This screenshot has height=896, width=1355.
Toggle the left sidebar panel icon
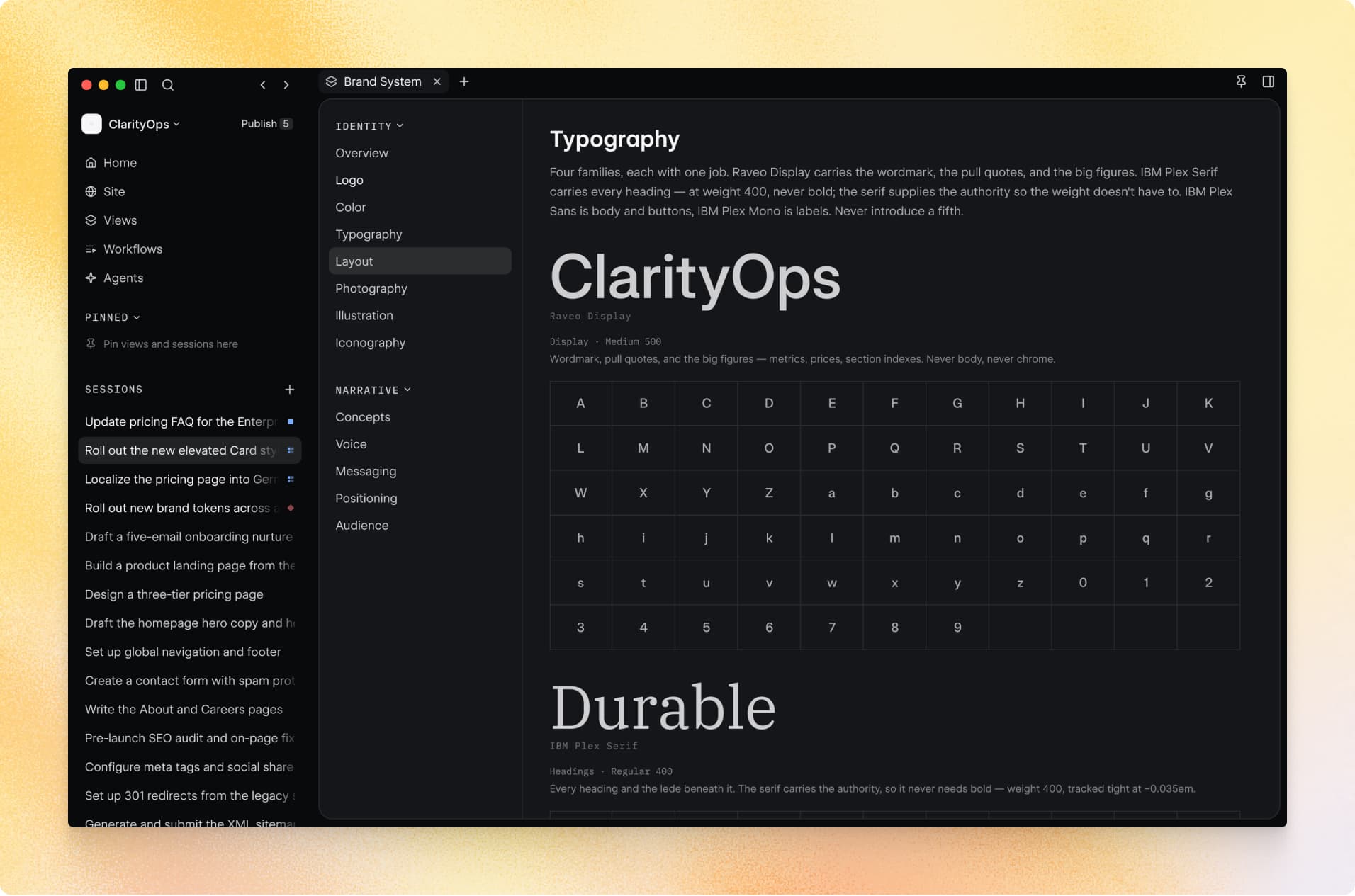click(x=141, y=85)
